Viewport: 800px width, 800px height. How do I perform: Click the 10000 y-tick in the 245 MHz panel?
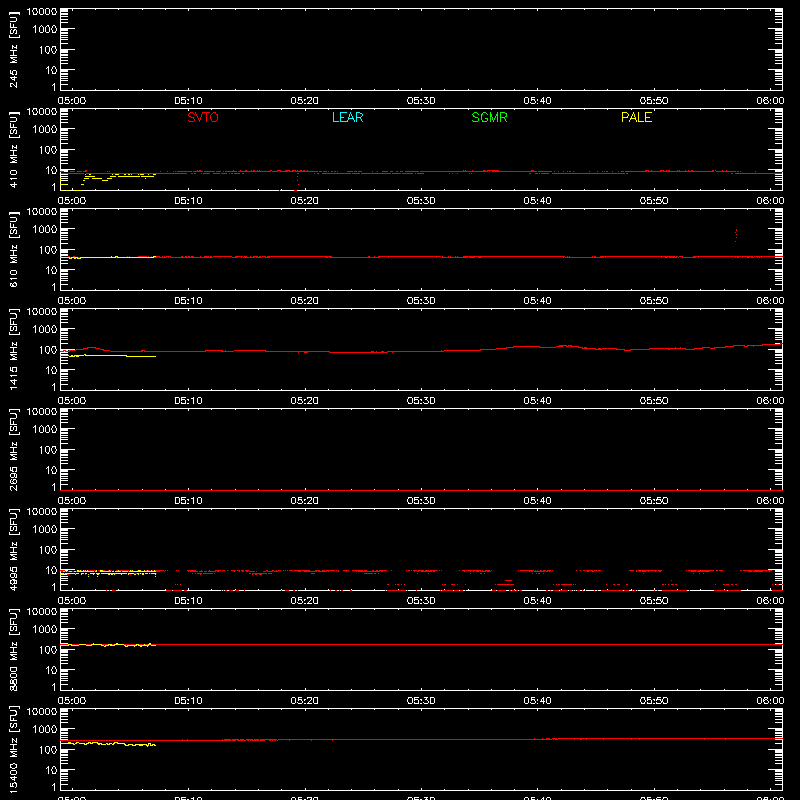(42, 12)
